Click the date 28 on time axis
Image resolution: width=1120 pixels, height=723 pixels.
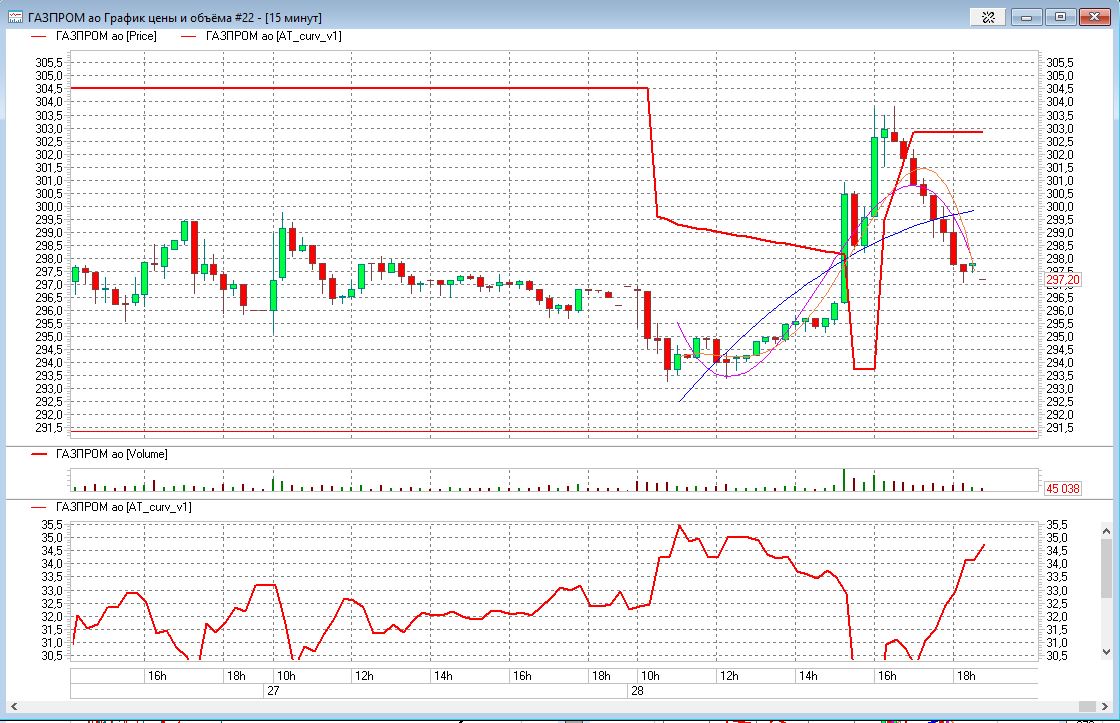(636, 691)
